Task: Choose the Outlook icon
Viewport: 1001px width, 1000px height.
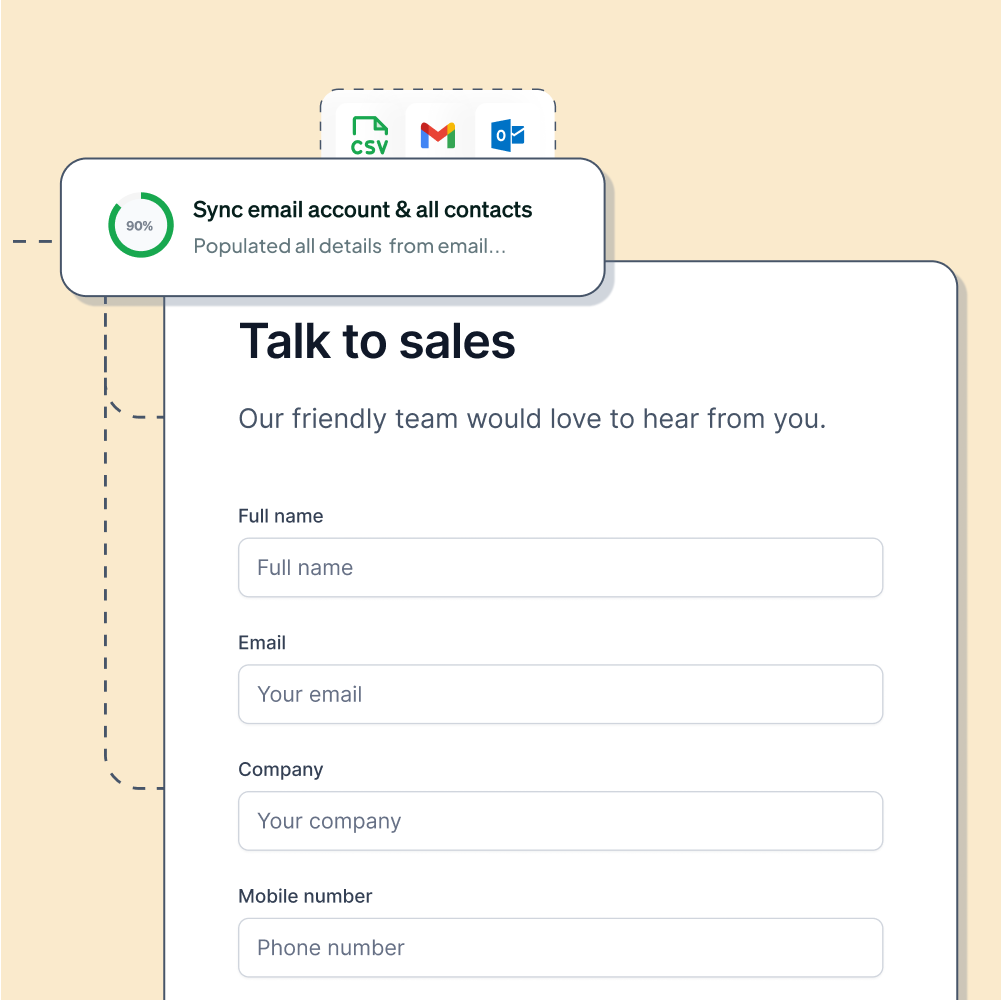Action: 508,135
